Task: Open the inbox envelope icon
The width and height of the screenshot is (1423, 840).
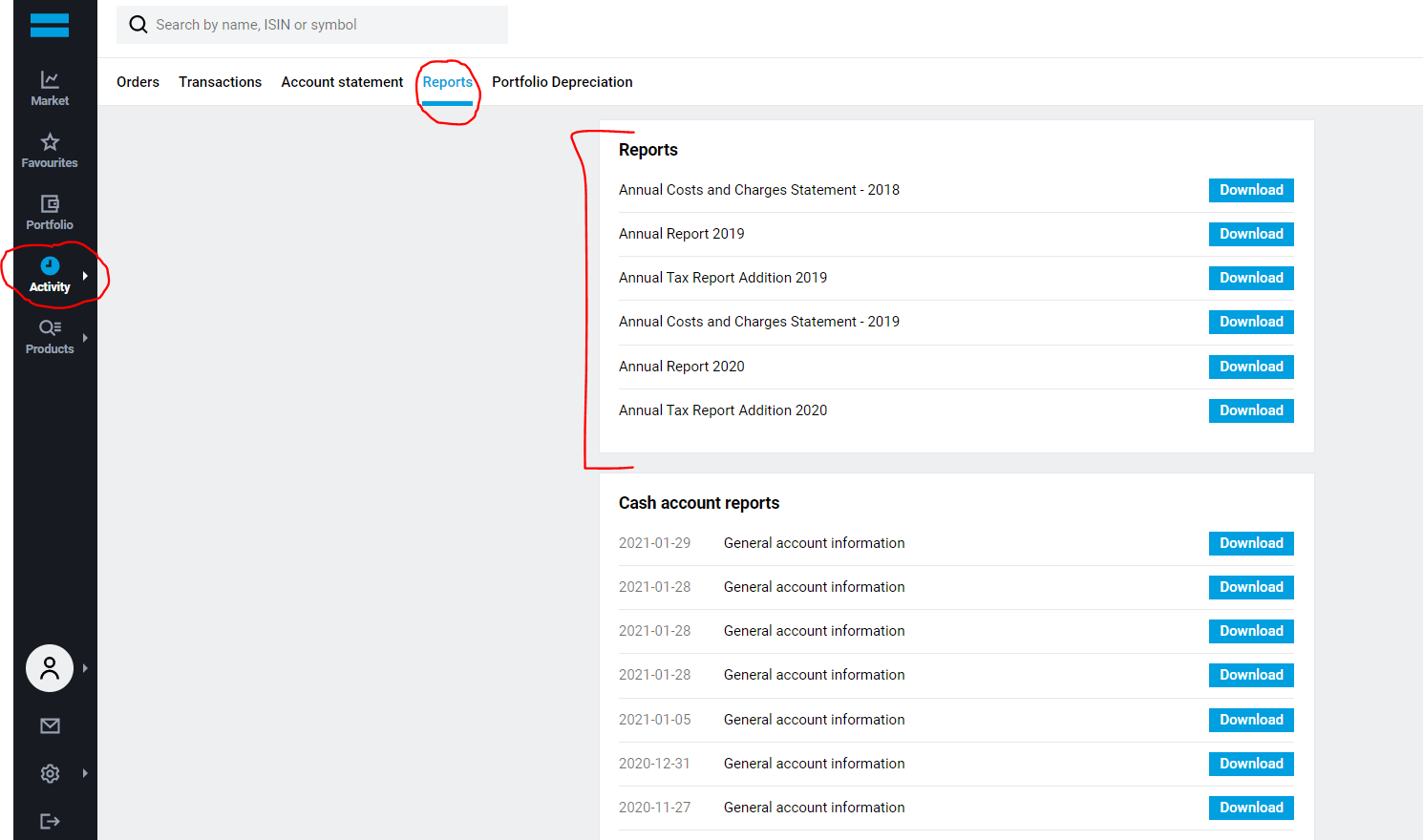Action: click(x=50, y=725)
